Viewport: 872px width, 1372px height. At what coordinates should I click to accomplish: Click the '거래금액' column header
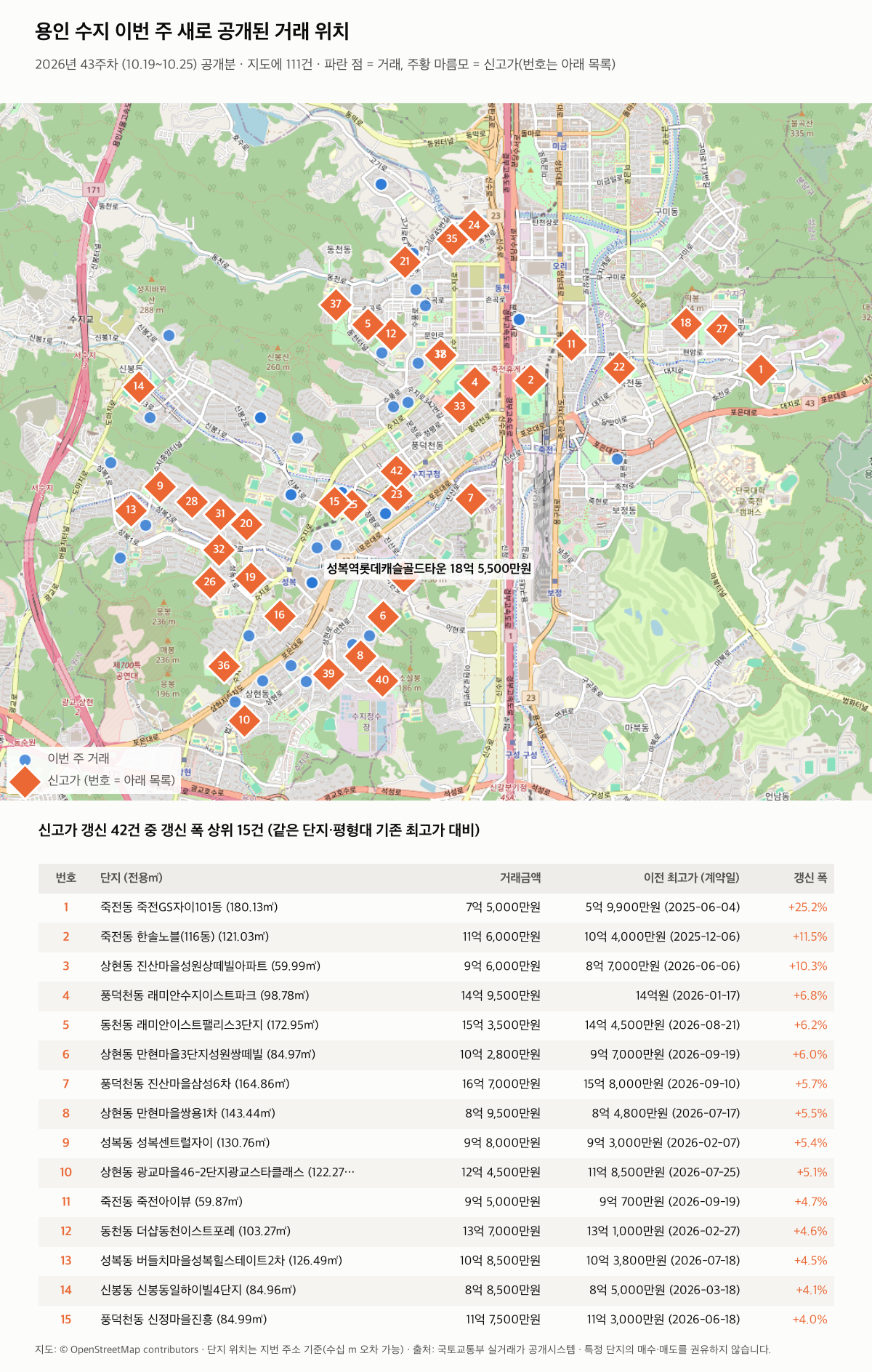pyautogui.click(x=520, y=878)
